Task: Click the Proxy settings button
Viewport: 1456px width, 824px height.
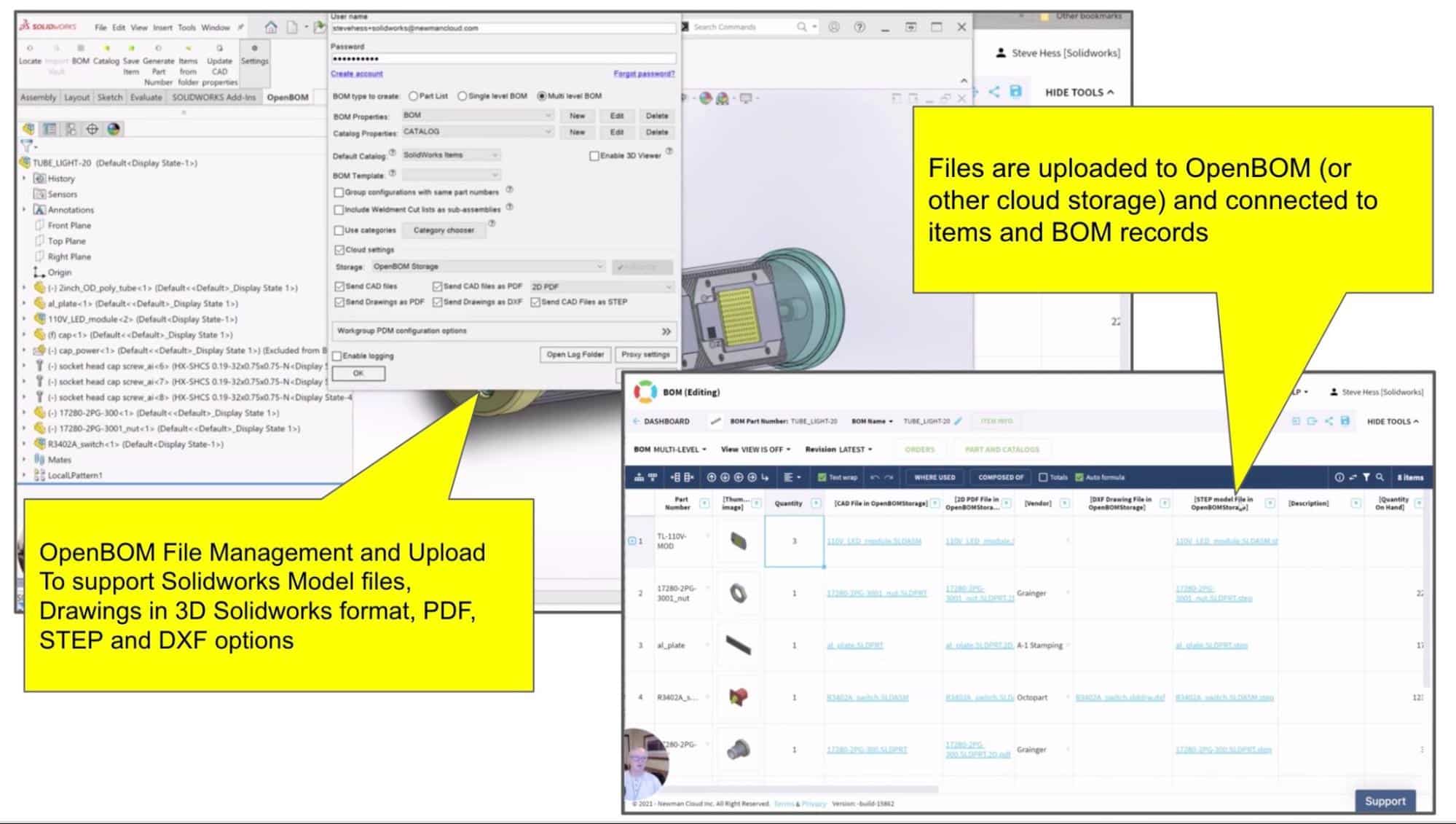Action: coord(645,355)
